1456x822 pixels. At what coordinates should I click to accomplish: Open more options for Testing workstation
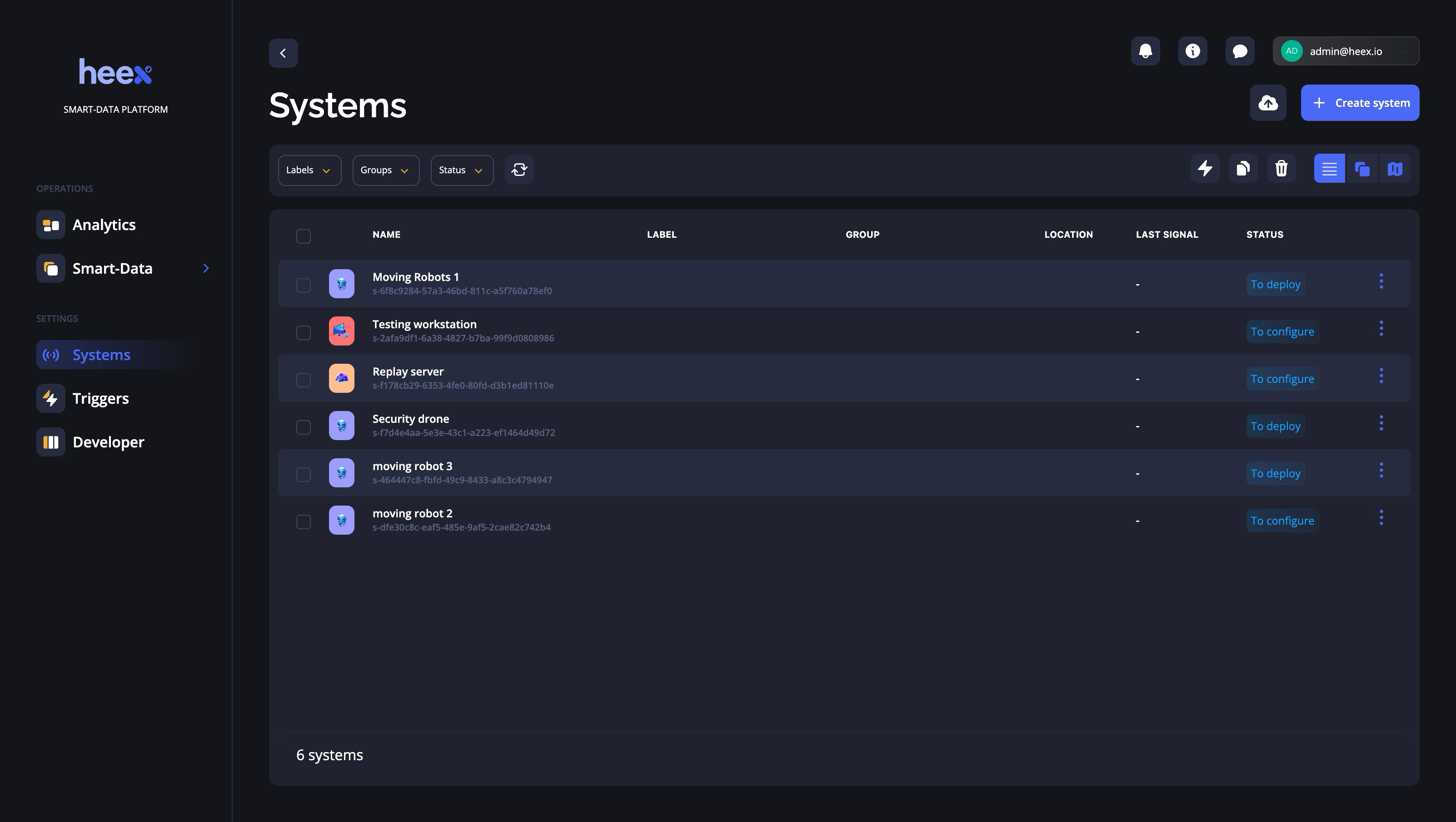1381,328
